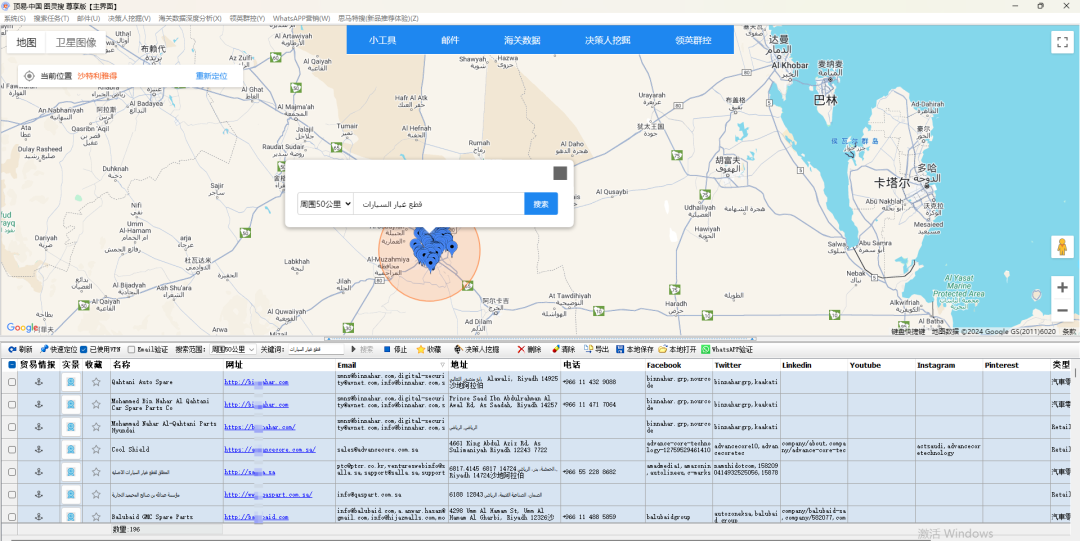Click the 电话 column header
Screen dimensions: 1080x541
[x=603, y=365]
